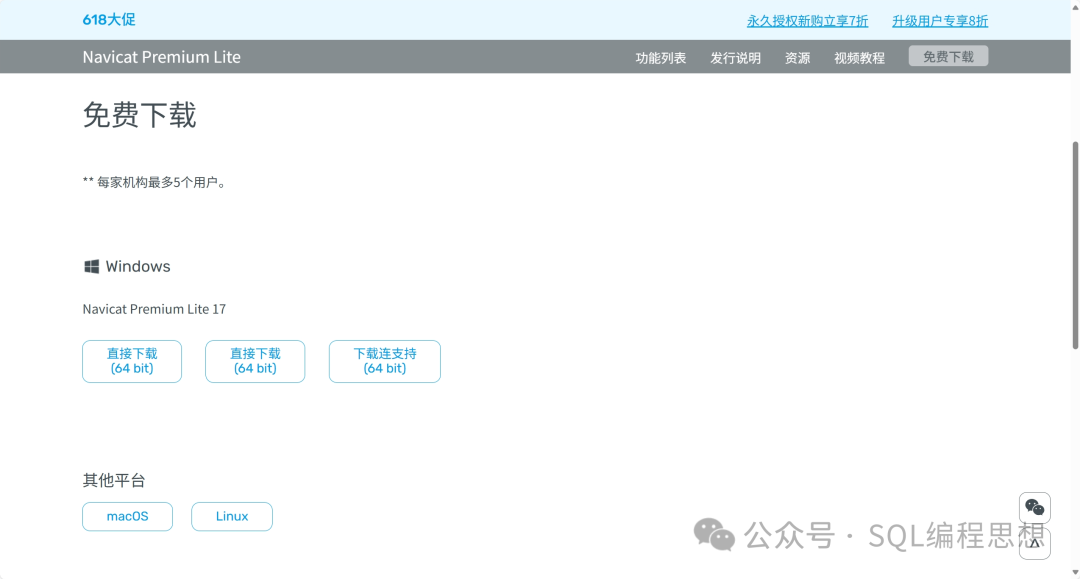The width and height of the screenshot is (1080, 579).
Task: Click the WeChat floating contact icon
Action: 1035,507
